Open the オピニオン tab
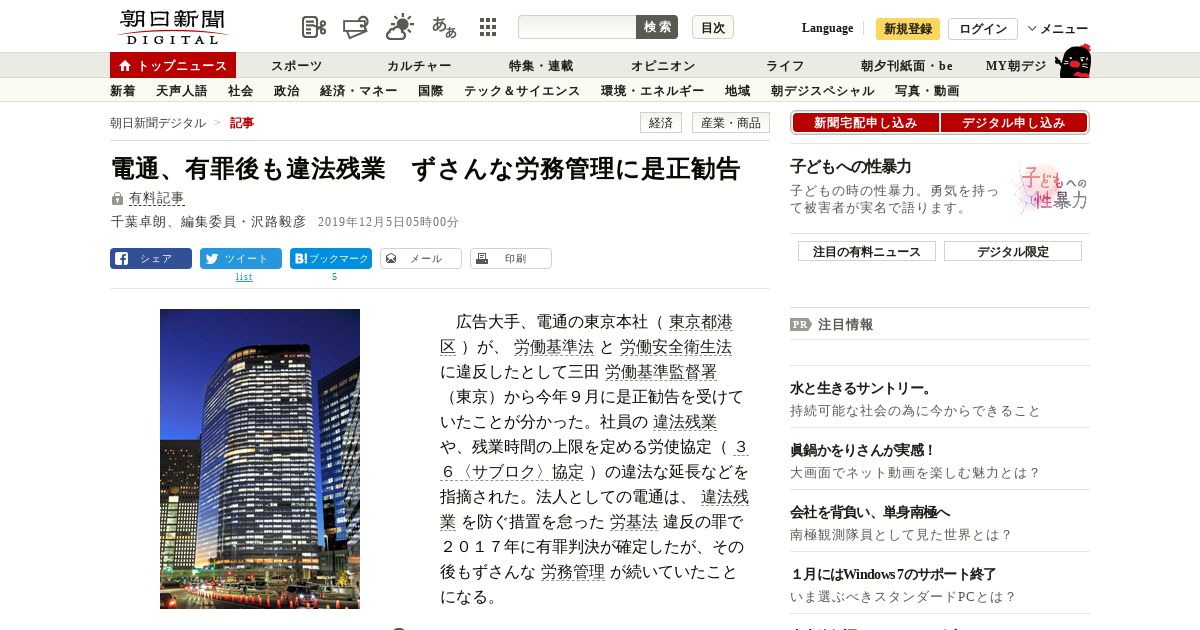 tap(663, 66)
